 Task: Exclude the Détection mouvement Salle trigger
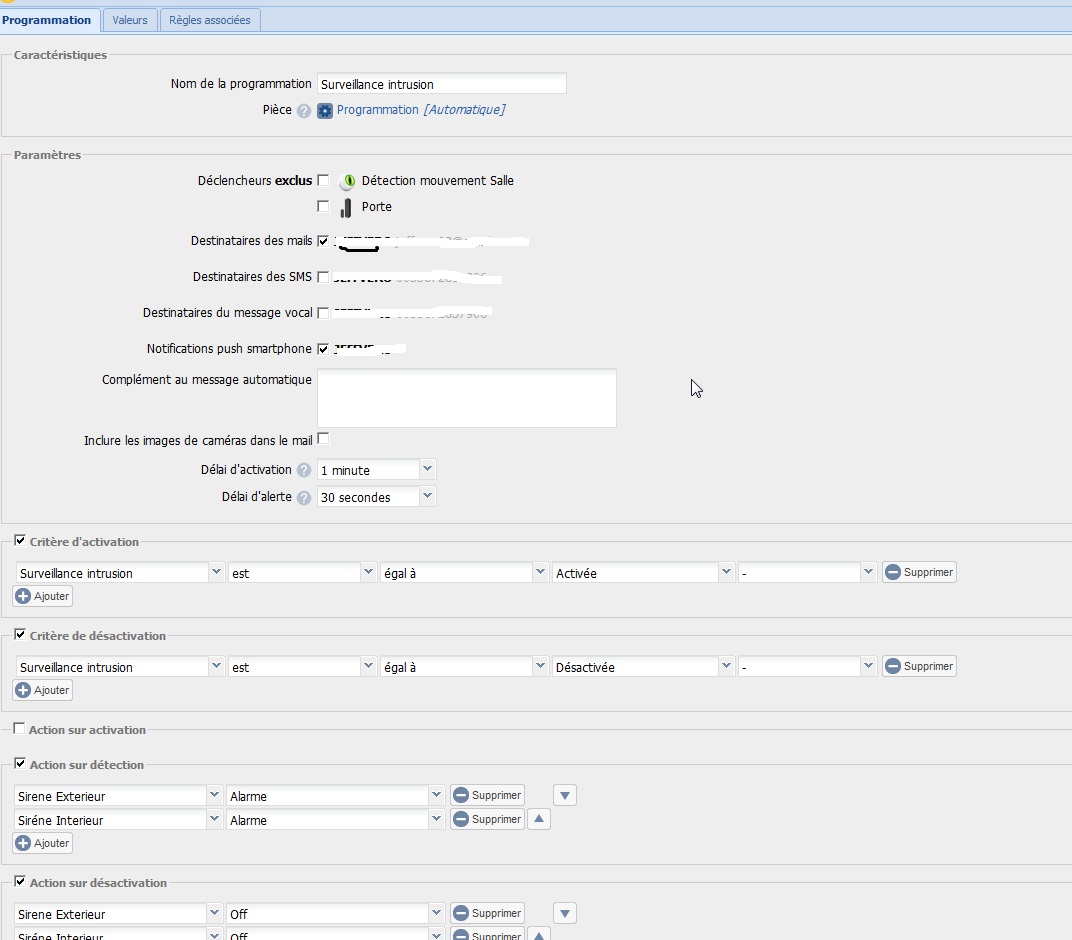coord(323,181)
